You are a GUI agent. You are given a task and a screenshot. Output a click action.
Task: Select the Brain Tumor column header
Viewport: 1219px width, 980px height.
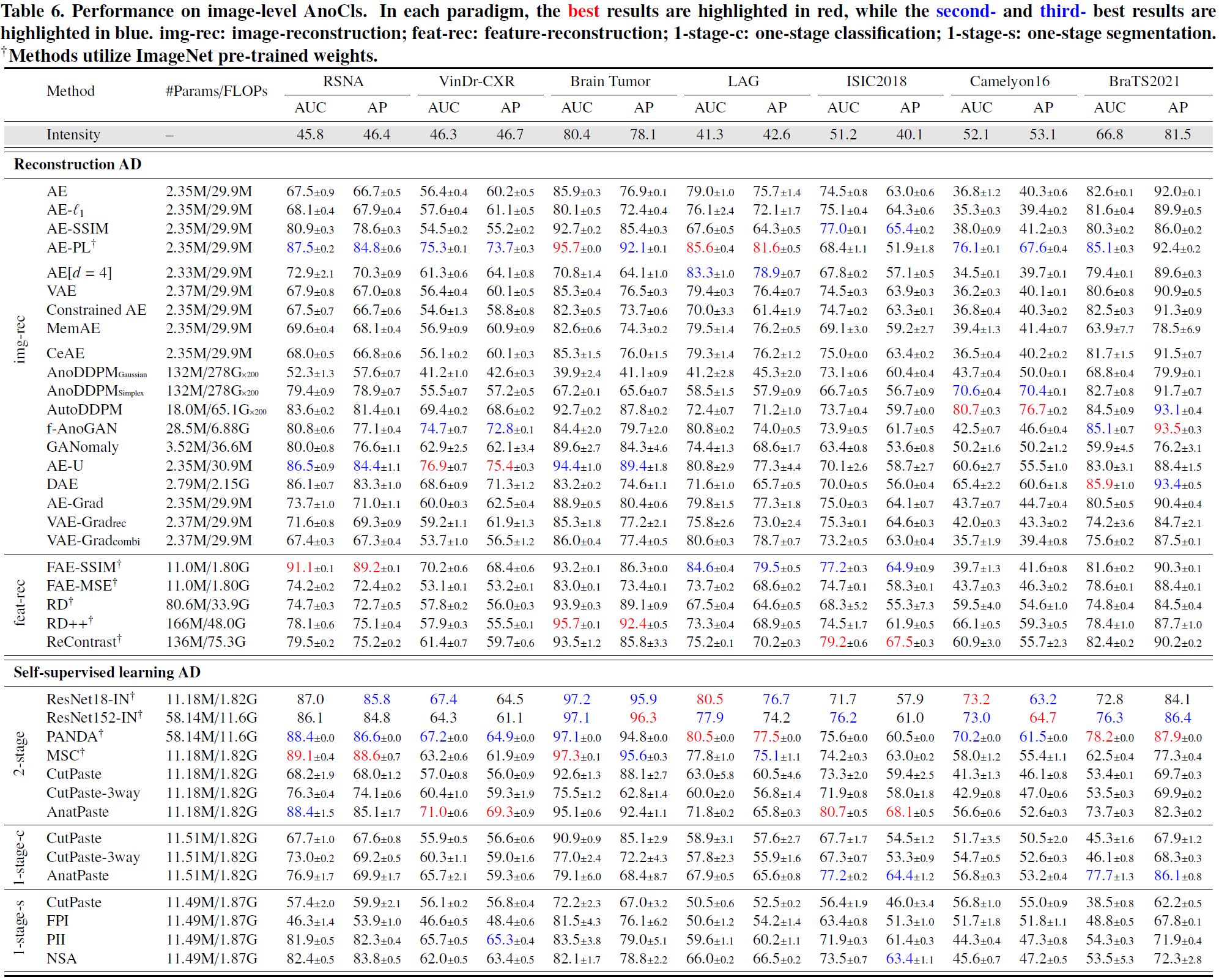(x=610, y=81)
